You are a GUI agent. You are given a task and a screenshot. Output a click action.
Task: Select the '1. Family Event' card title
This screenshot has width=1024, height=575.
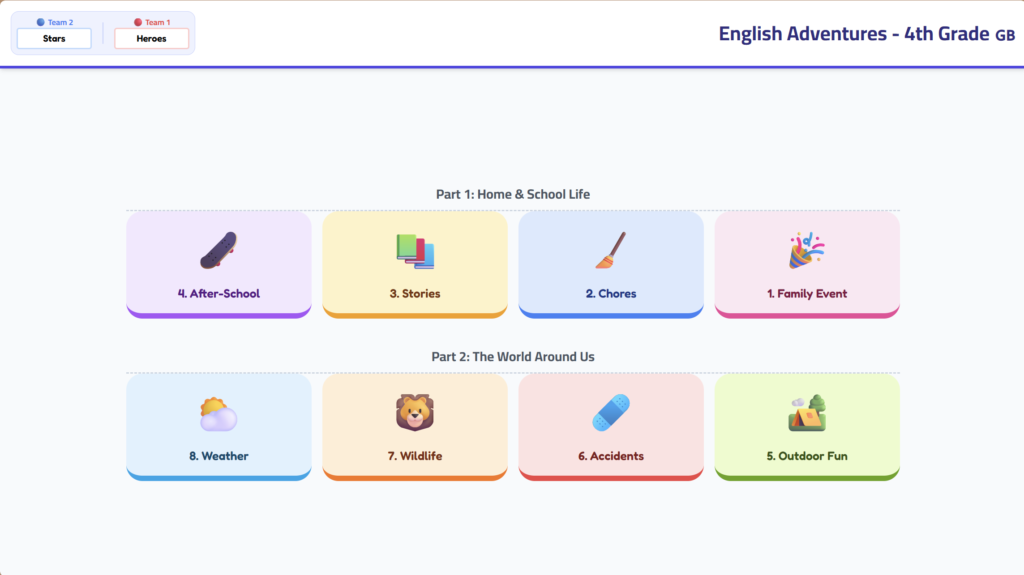pos(806,294)
